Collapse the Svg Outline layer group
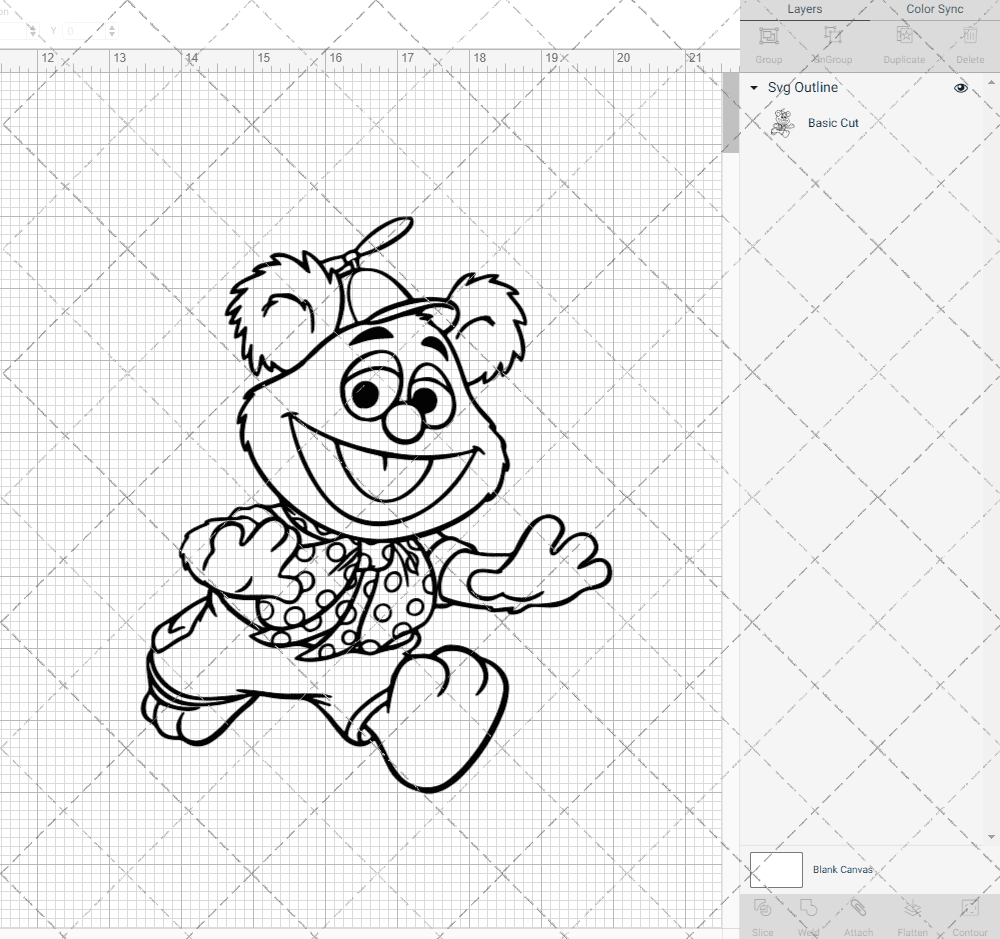Viewport: 1000px width, 939px height. pos(754,87)
